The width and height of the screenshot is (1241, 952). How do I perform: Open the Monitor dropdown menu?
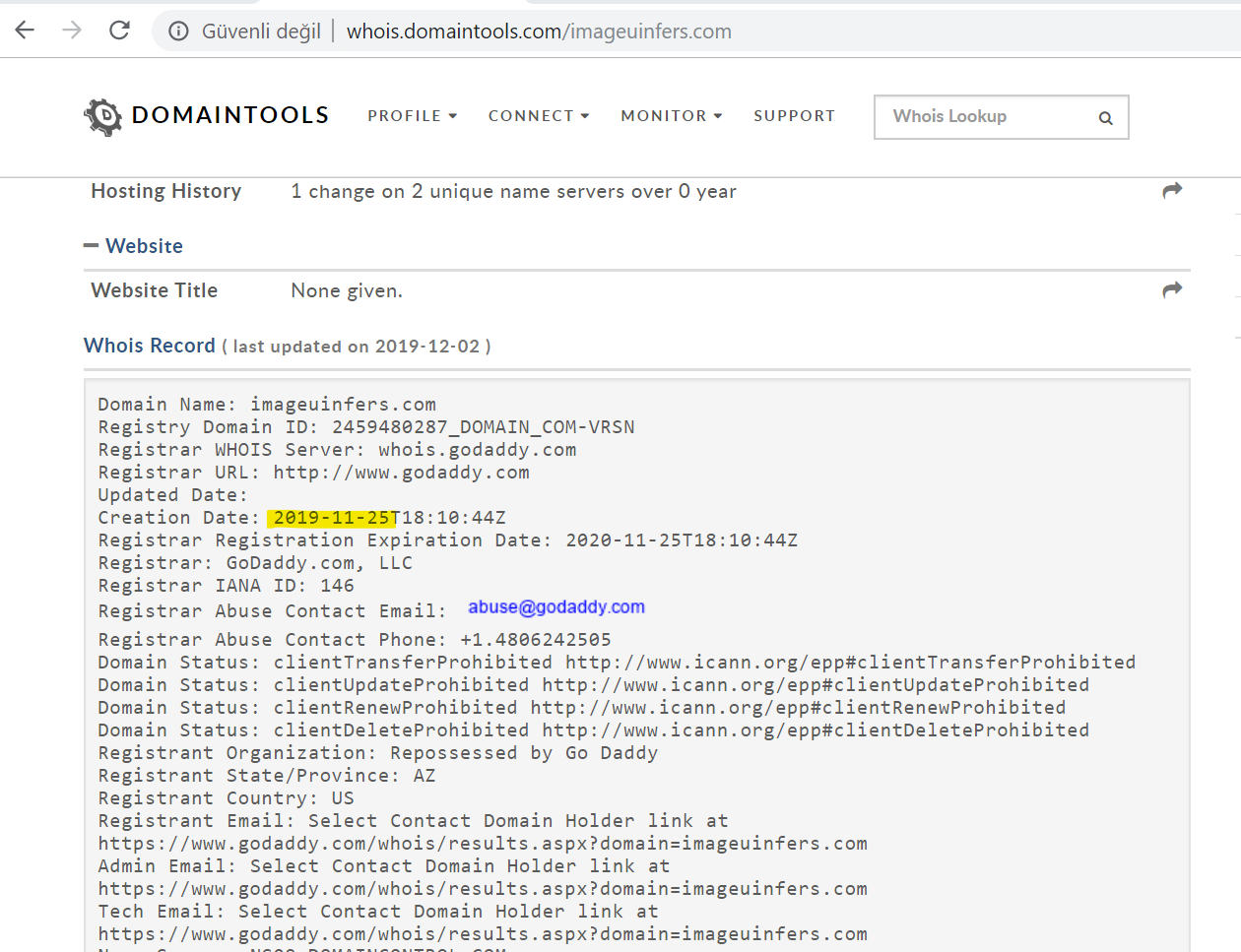(x=672, y=116)
